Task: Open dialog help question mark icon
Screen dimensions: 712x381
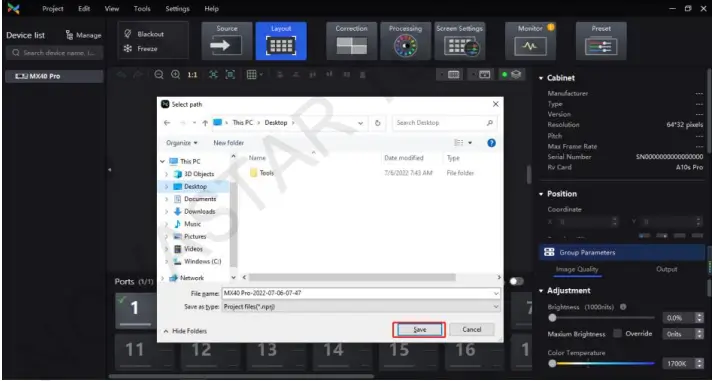Action: (x=491, y=143)
